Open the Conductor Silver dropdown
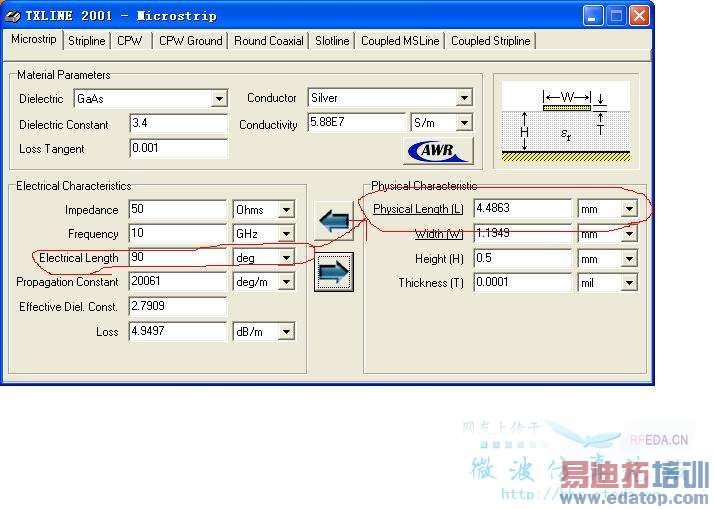 click(464, 97)
